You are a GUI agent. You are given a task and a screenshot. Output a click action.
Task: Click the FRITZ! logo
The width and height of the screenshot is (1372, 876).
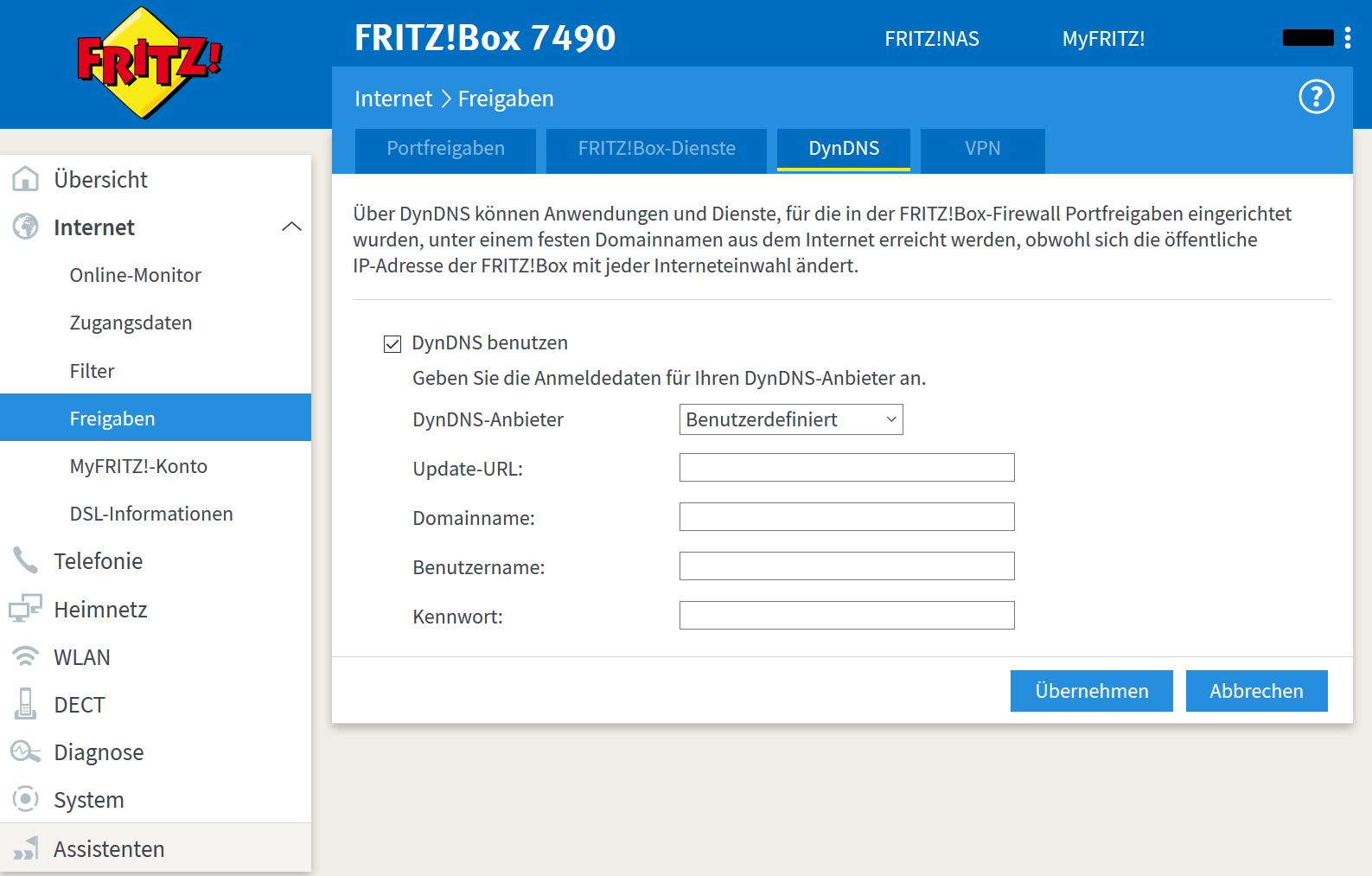pos(150,63)
